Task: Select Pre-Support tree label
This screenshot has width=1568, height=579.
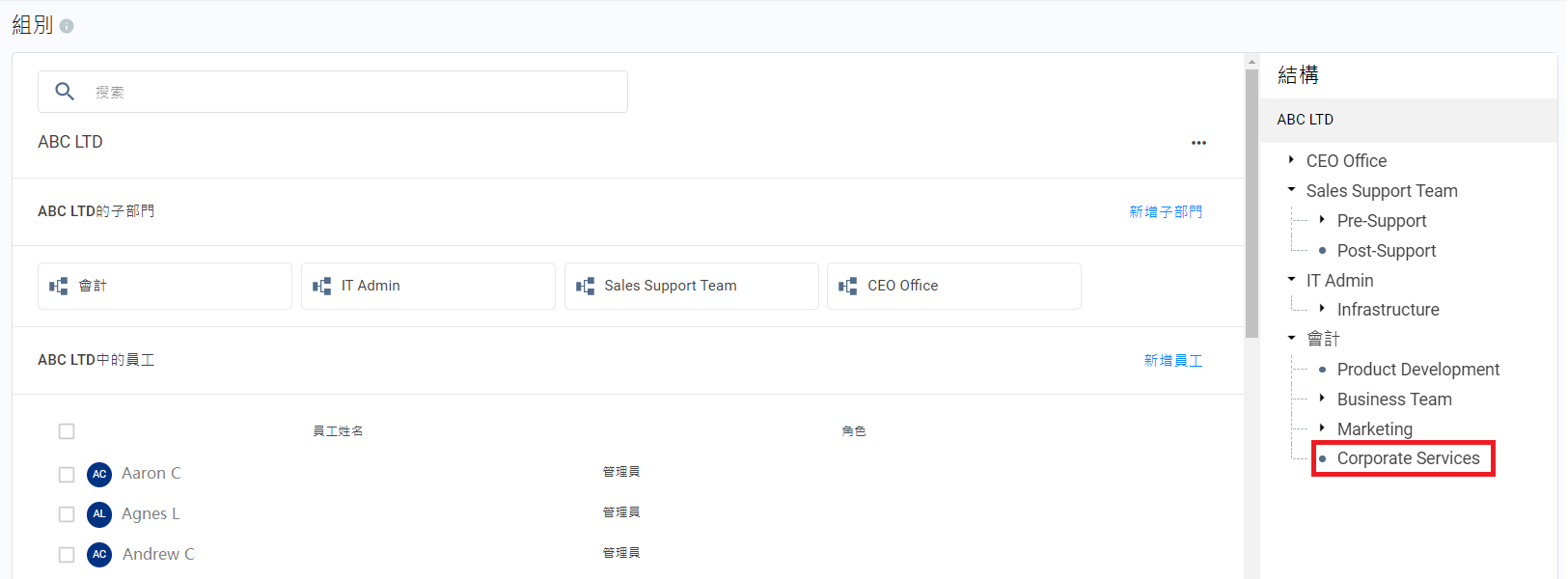Action: (x=1382, y=221)
